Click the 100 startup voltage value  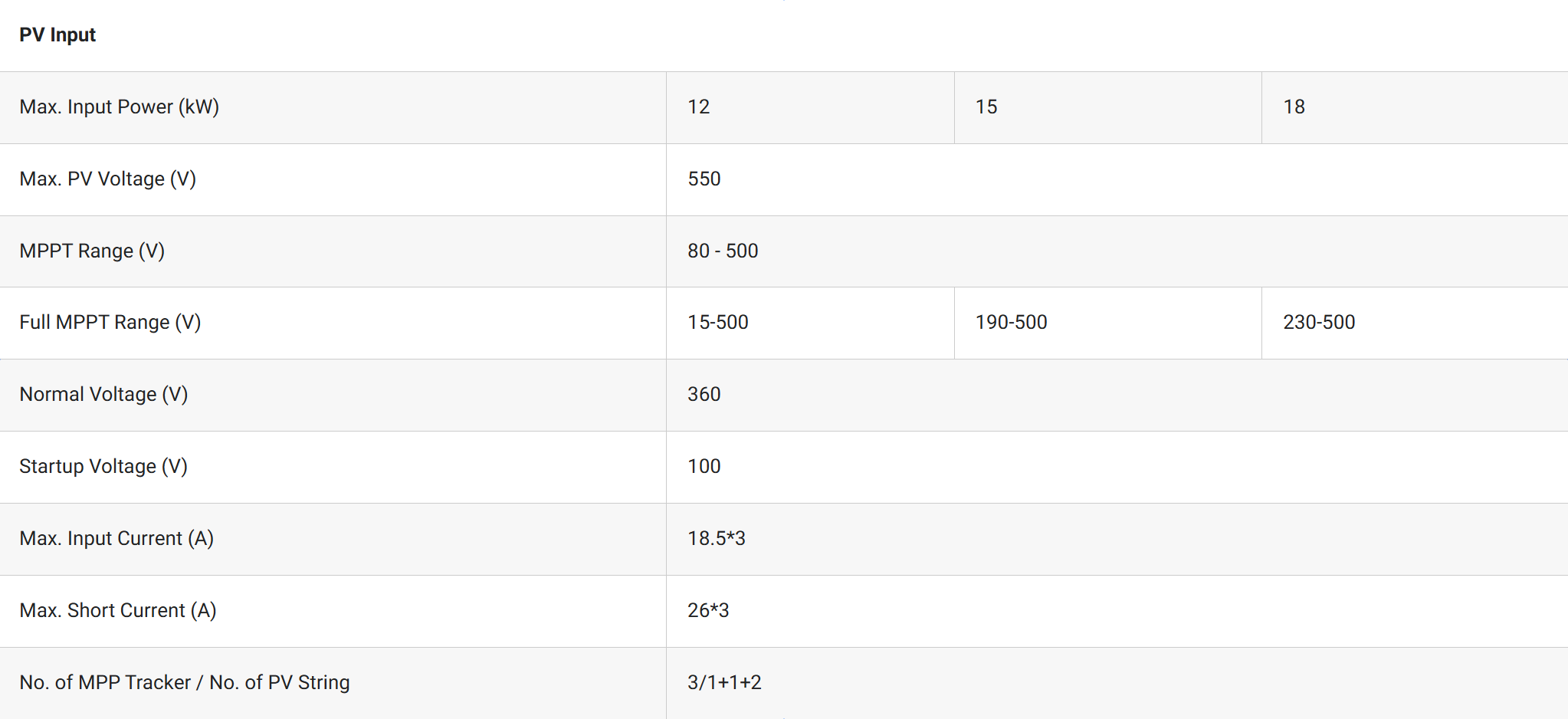pos(704,466)
